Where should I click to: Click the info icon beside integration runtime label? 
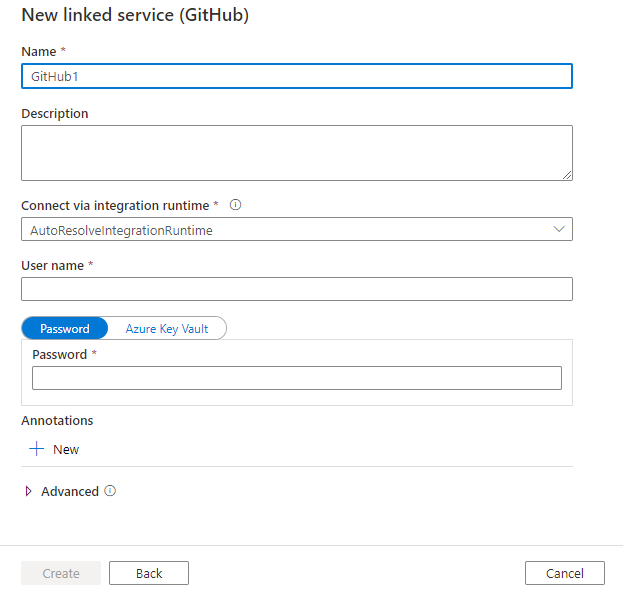(x=236, y=205)
